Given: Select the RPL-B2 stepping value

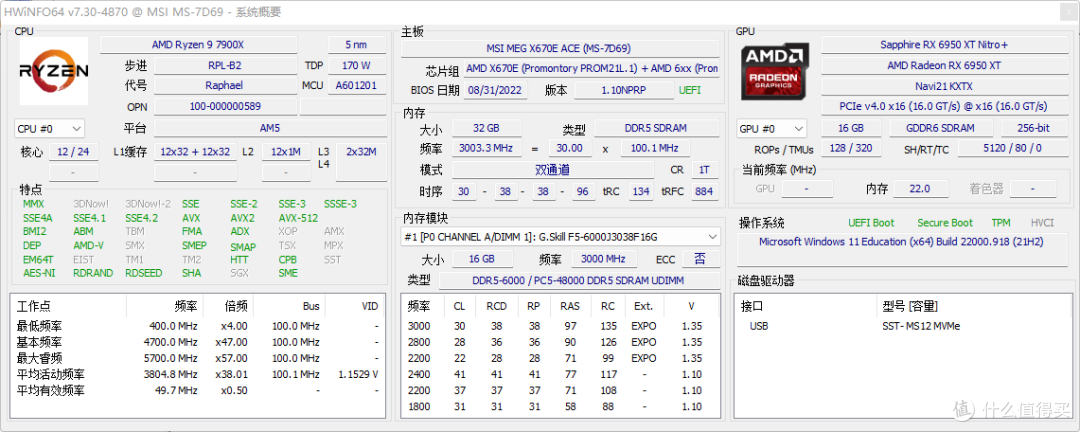Looking at the screenshot, I should [x=225, y=66].
